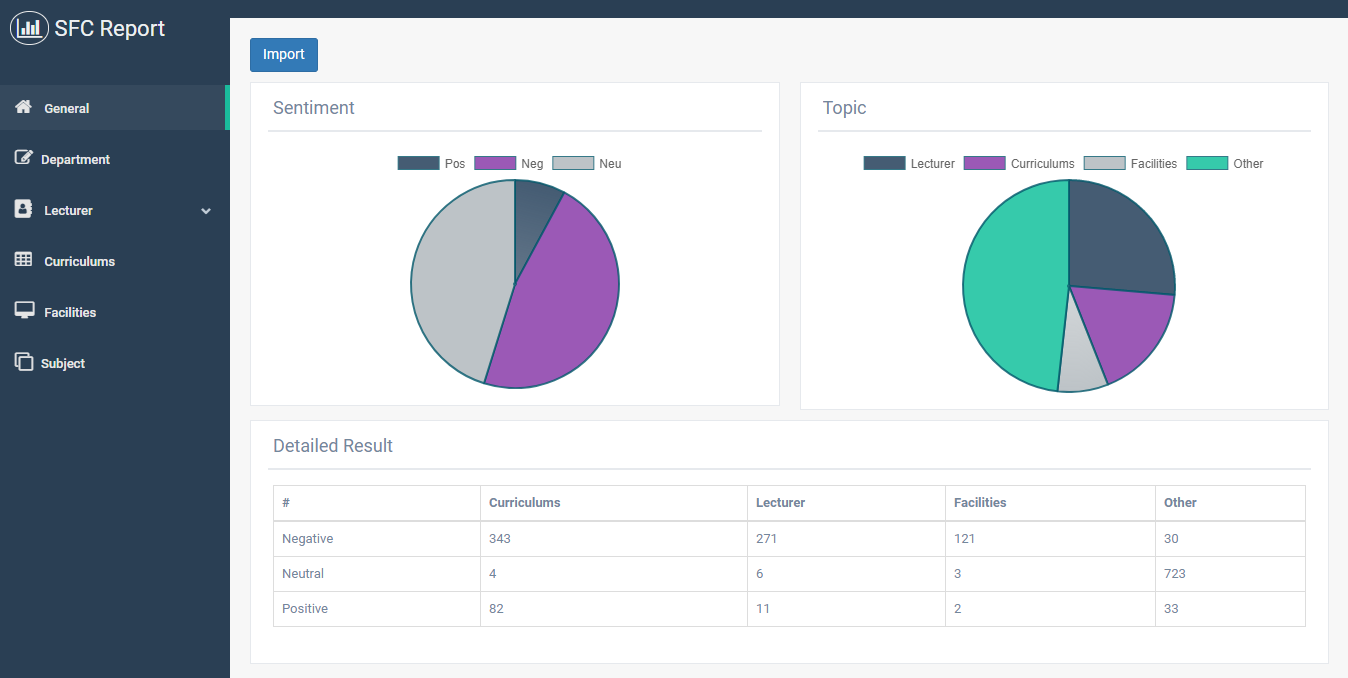1348x678 pixels.
Task: Click the 271 Negative Lecturer cell
Action: [847, 539]
